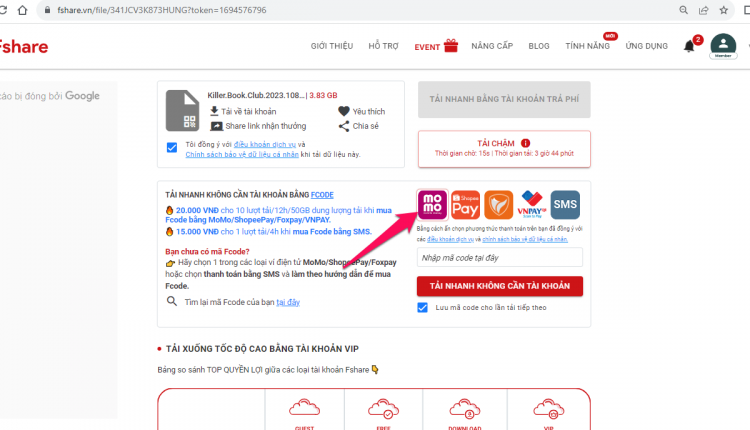The width and height of the screenshot is (750, 430).
Task: Toggle Lưu mã code cho lần tải tiếp theo
Action: point(422,307)
